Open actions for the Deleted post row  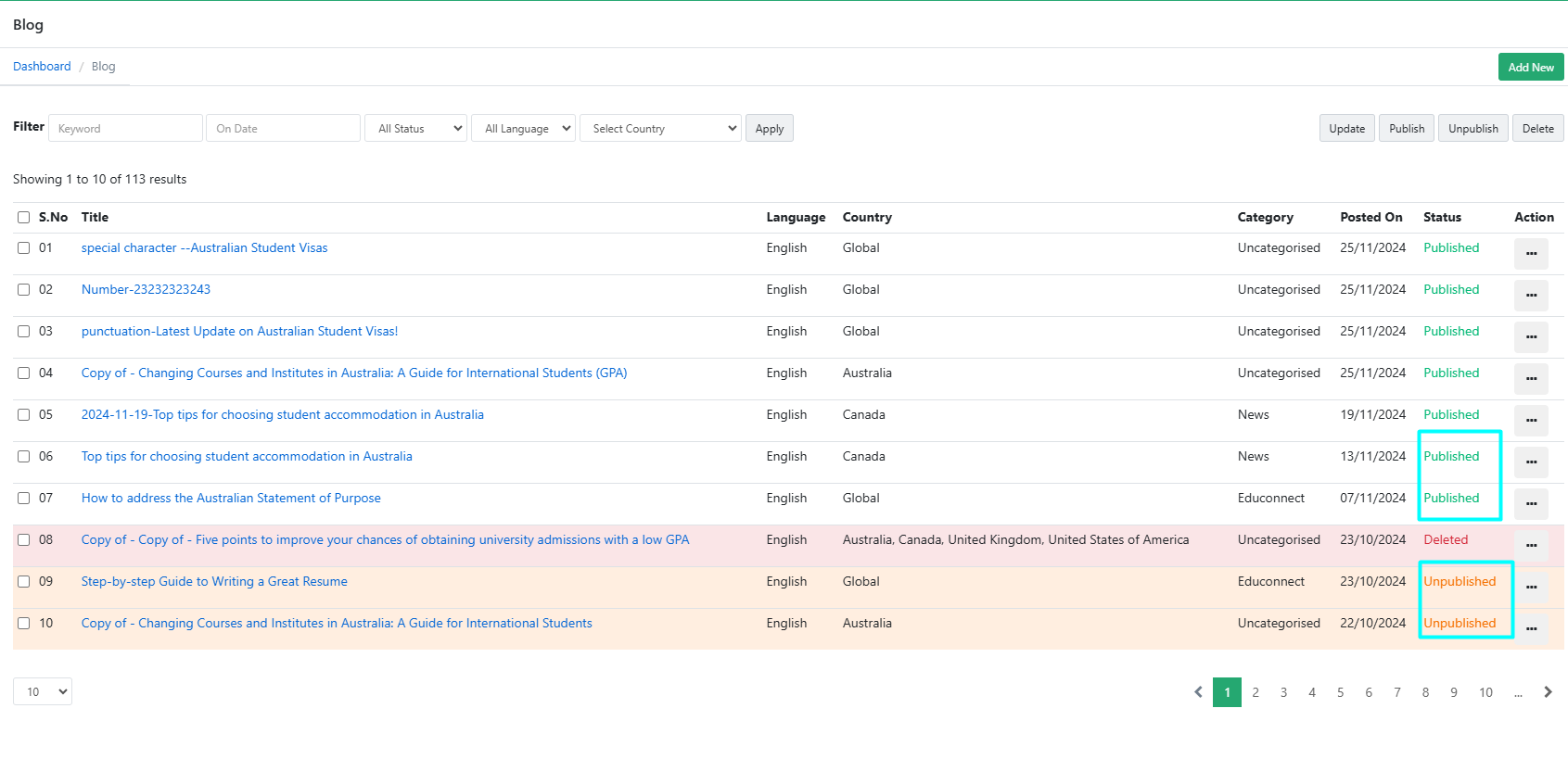[x=1531, y=545]
